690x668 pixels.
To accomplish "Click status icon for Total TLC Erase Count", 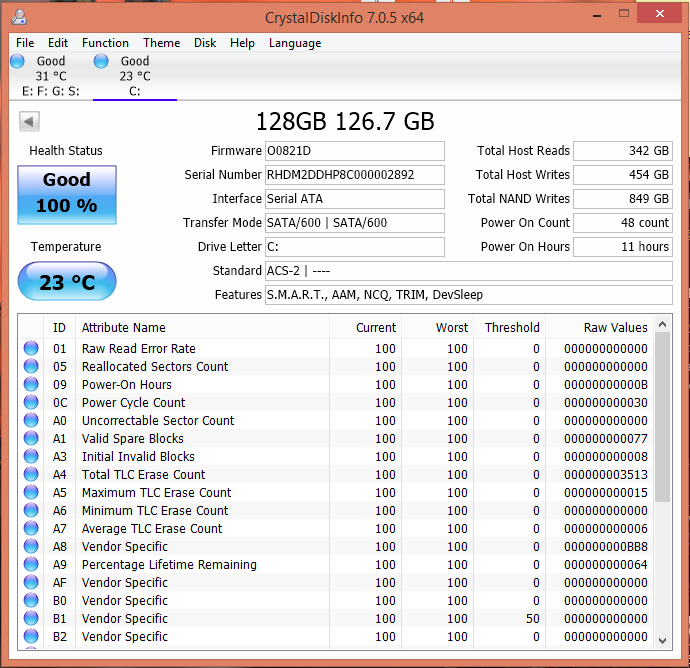I will pyautogui.click(x=31, y=474).
